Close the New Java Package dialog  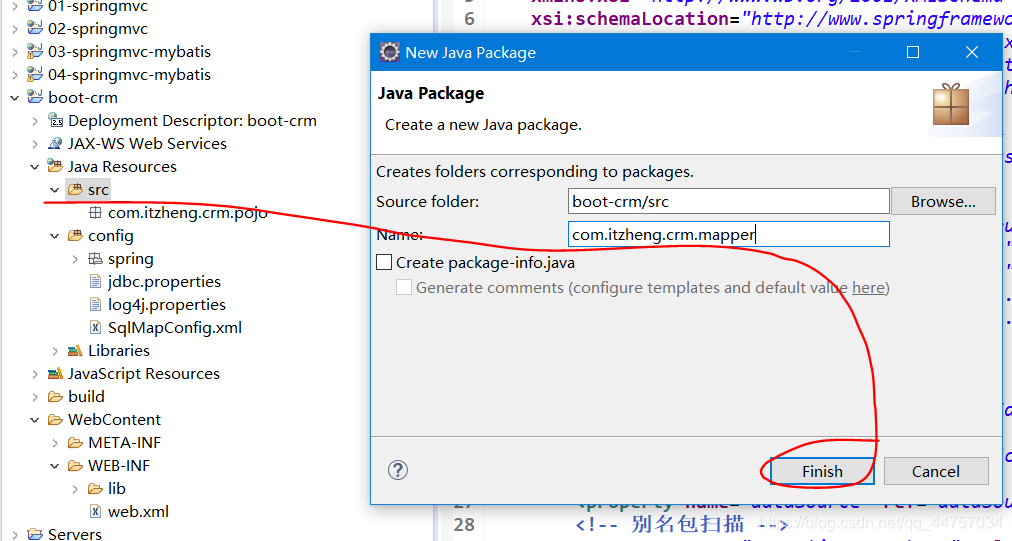971,52
